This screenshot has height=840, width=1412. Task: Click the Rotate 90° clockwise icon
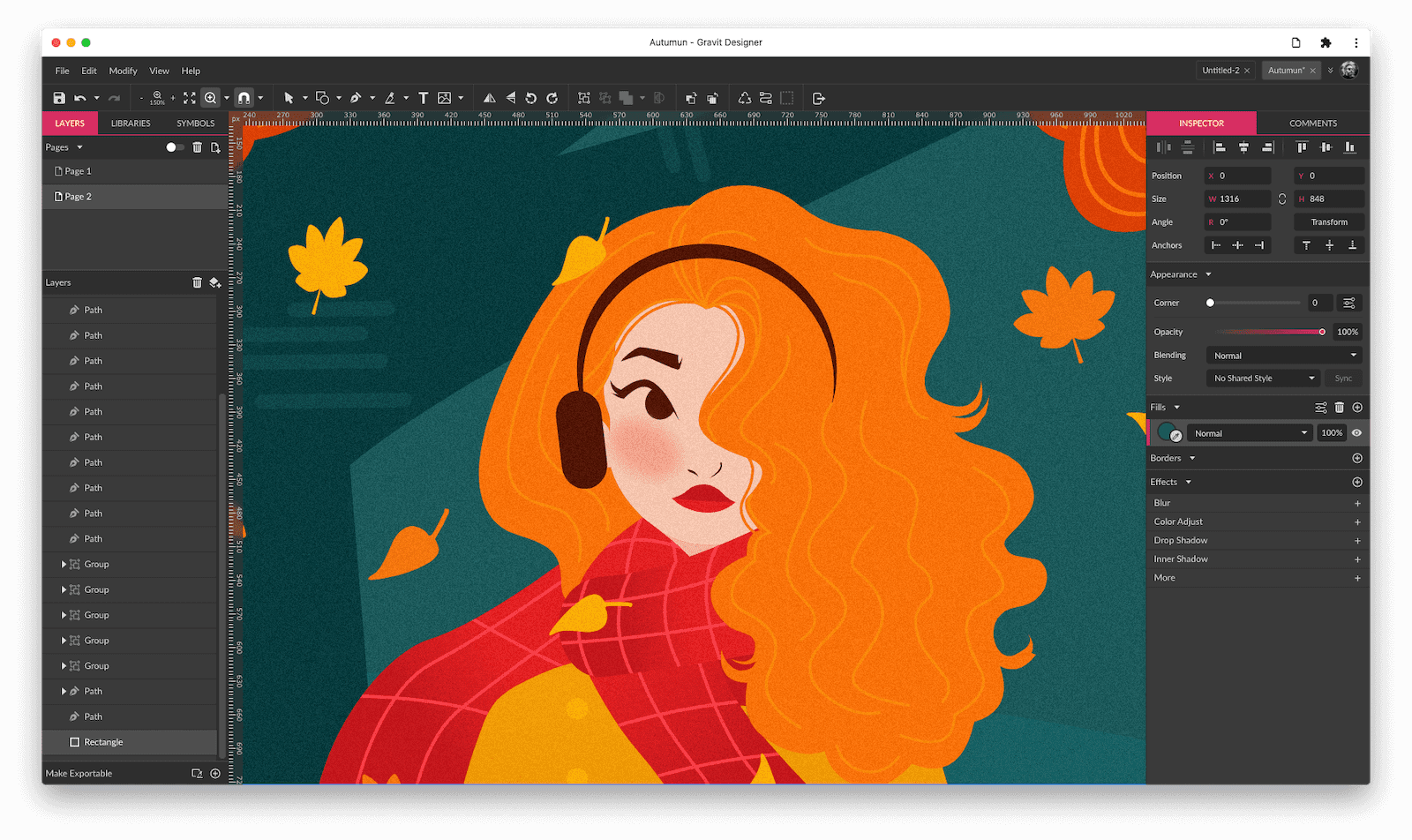coord(552,97)
